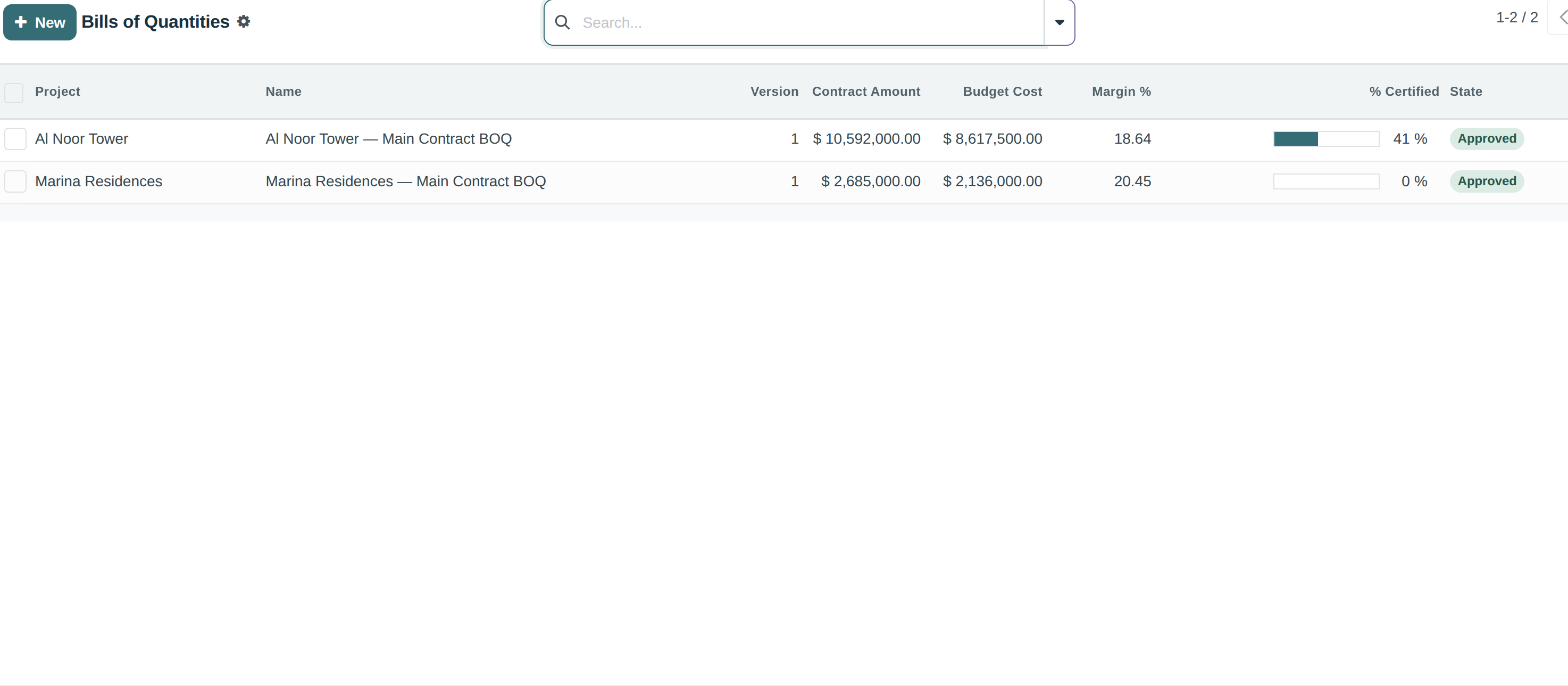Click the 1-2 / 2 pager counter

click(1517, 18)
